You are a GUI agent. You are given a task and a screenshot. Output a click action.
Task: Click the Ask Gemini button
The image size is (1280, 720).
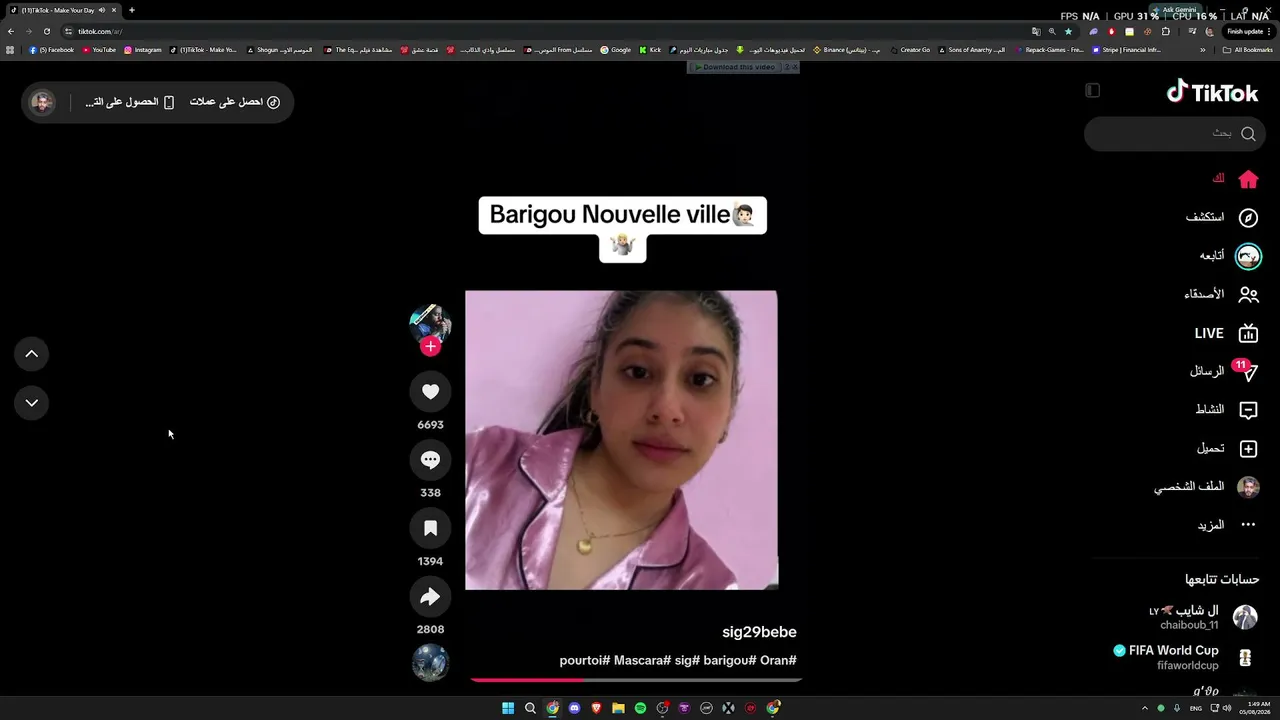tap(1177, 10)
